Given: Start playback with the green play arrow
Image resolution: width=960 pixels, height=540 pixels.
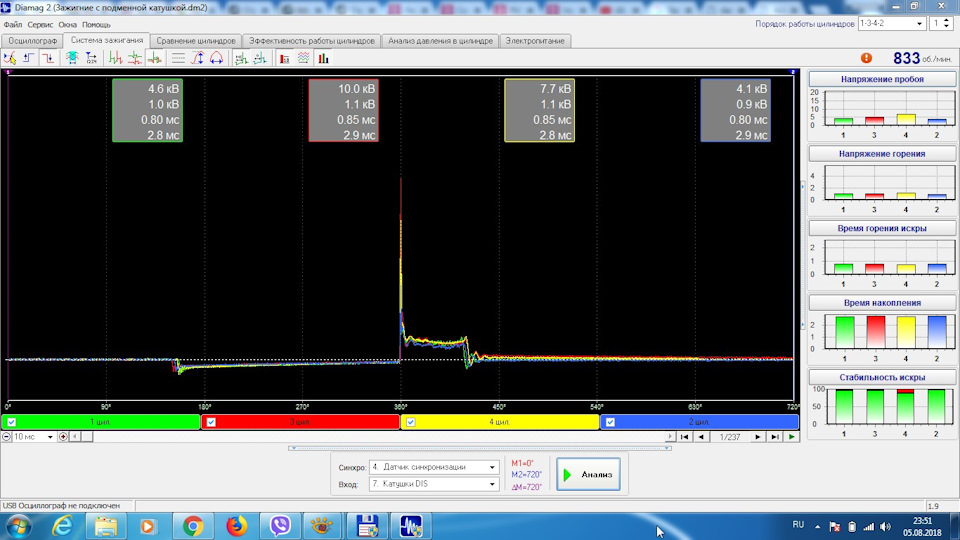Looking at the screenshot, I should pos(792,437).
